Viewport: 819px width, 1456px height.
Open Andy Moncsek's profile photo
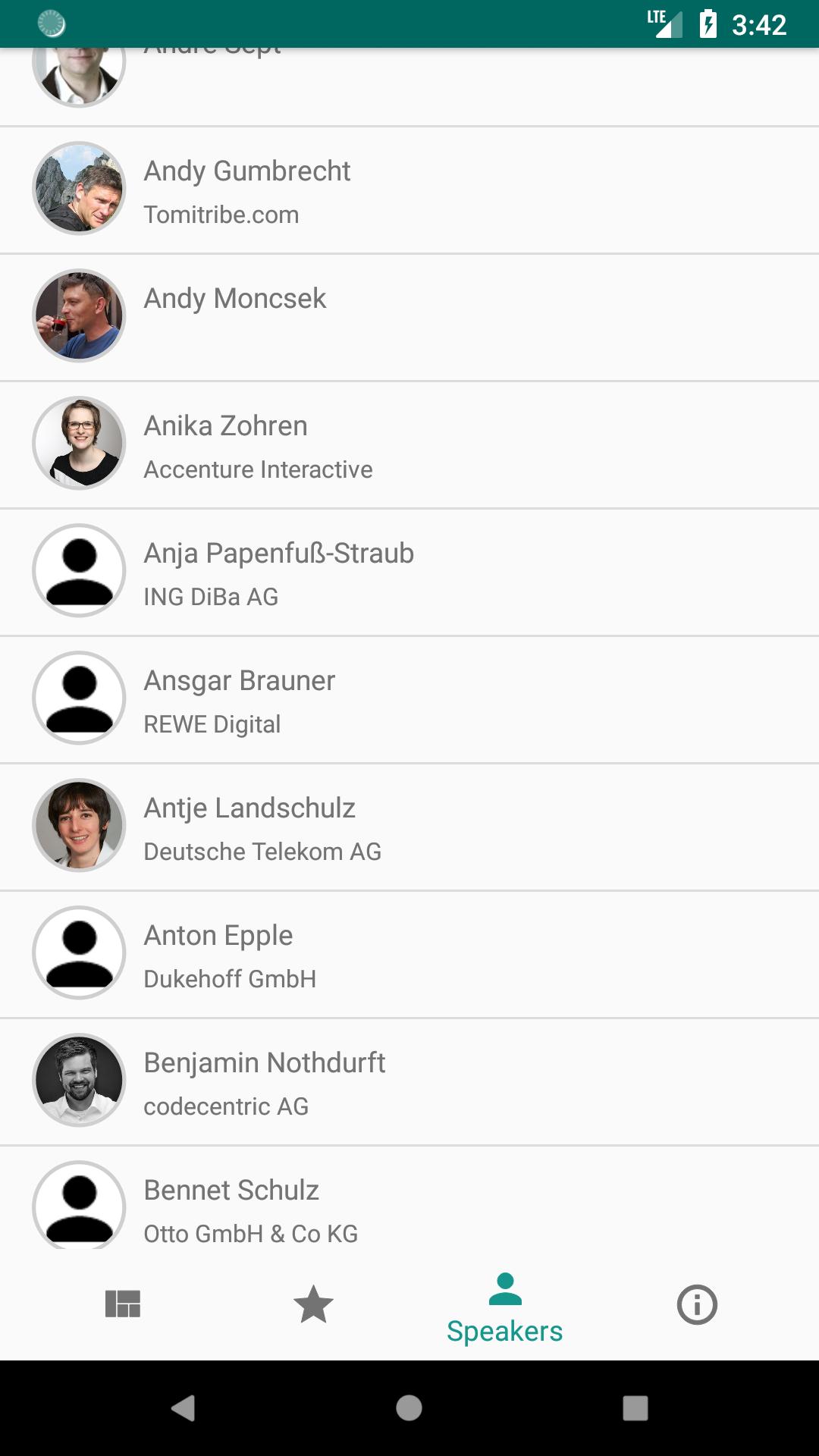click(79, 315)
